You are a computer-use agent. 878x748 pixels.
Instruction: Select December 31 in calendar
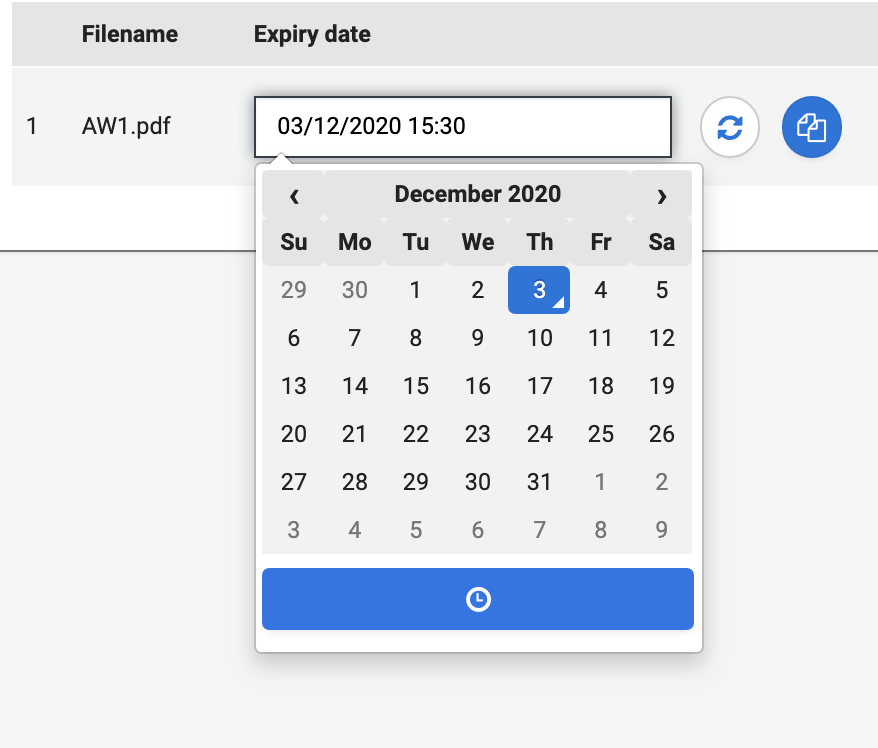(539, 482)
